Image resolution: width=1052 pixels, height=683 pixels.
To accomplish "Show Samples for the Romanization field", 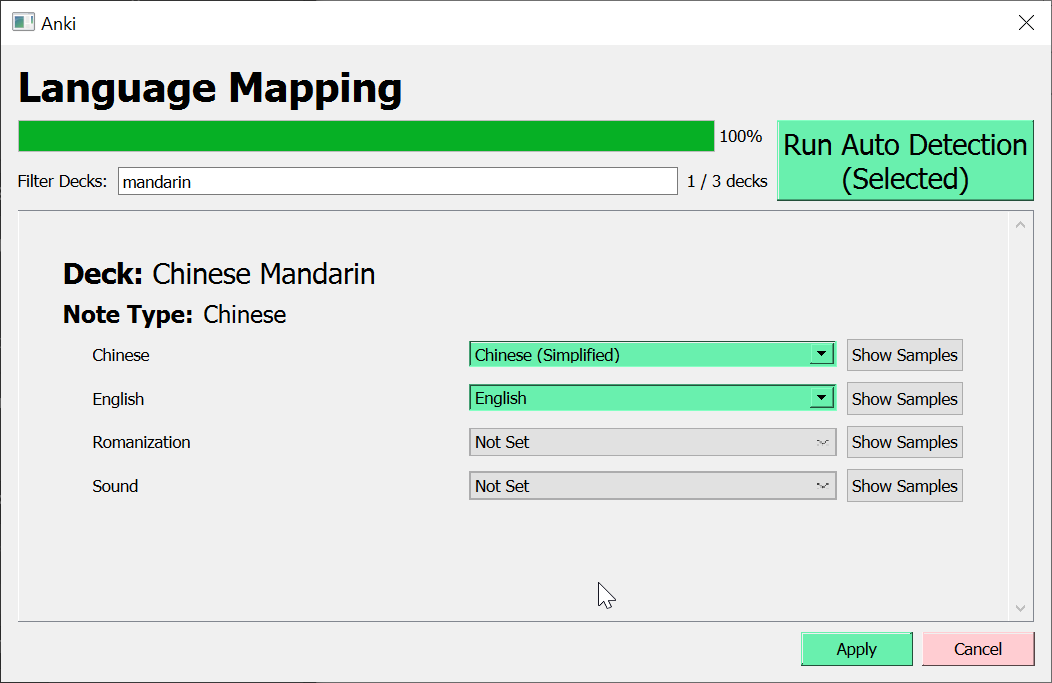I will click(x=904, y=442).
